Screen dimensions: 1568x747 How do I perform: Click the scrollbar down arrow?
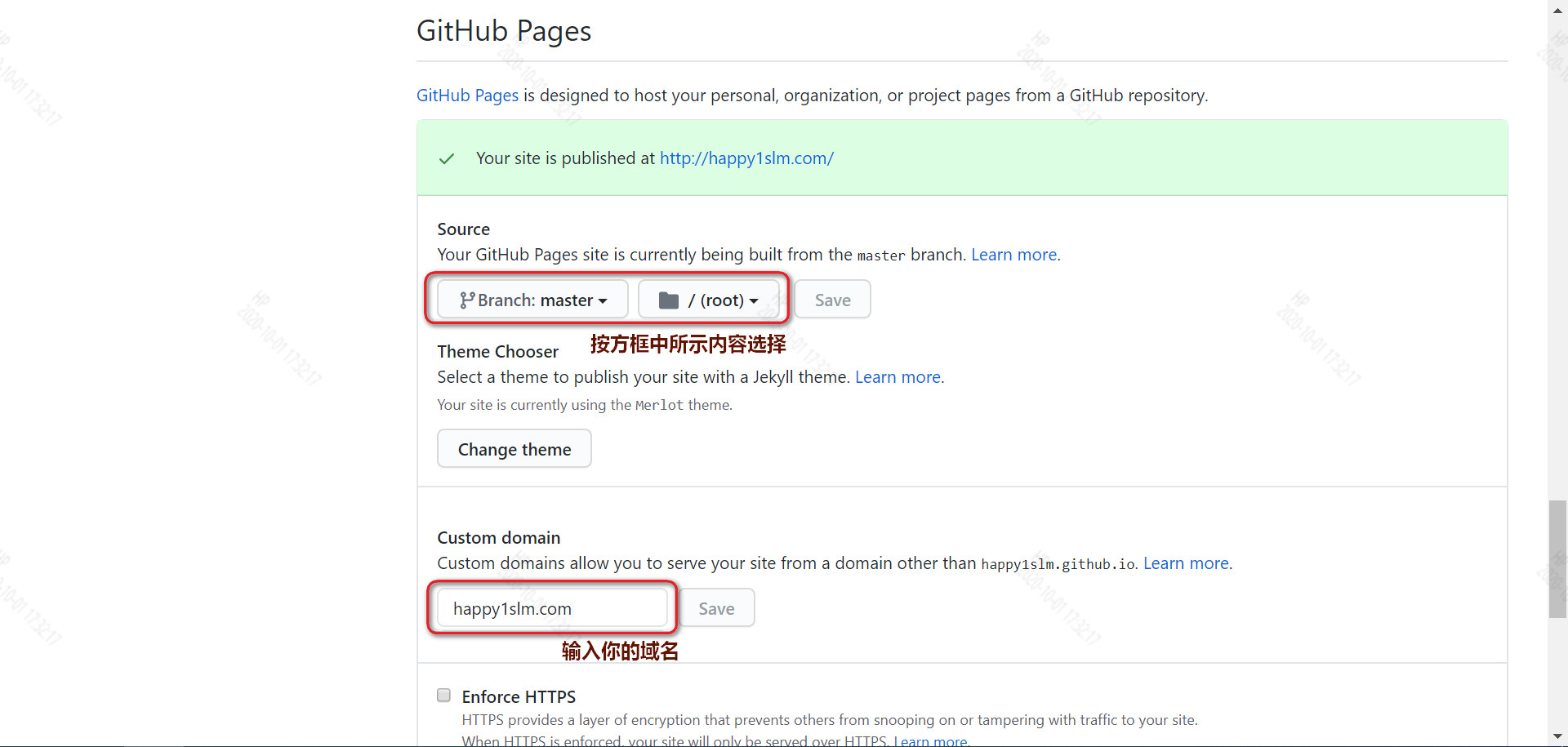pos(1557,737)
